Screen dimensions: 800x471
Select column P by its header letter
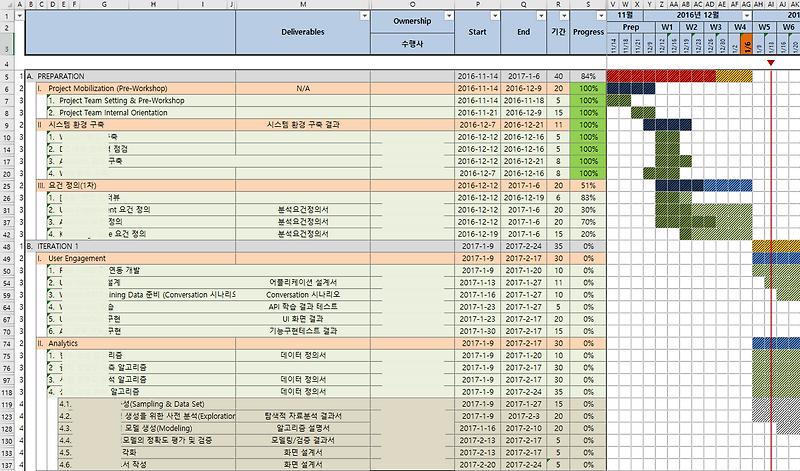478,5
